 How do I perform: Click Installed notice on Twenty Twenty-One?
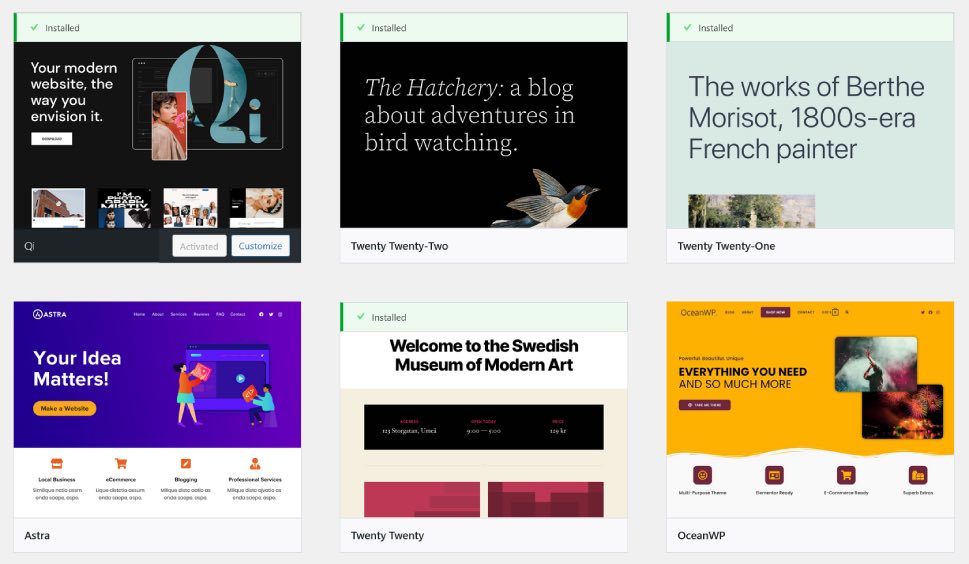point(810,28)
